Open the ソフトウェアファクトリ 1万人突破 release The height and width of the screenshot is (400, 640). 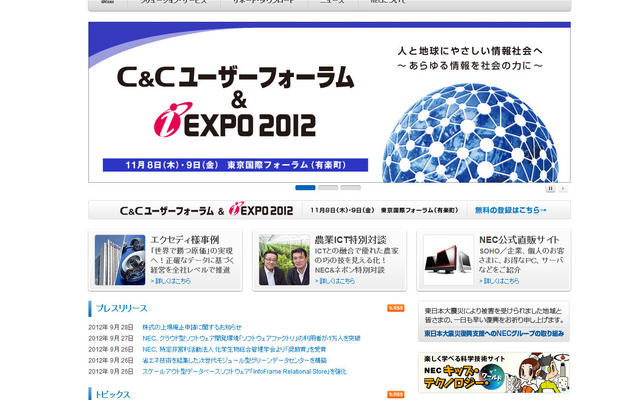(251, 338)
